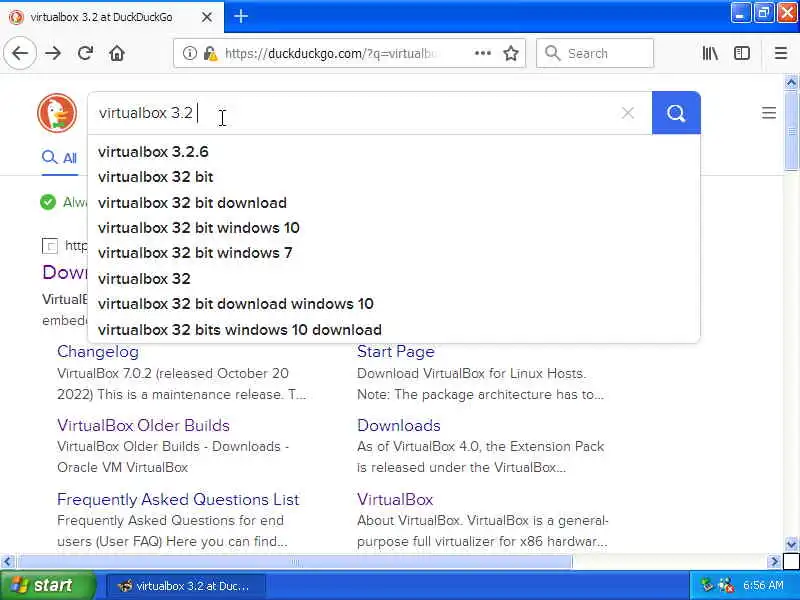Click the result favicon beside http
This screenshot has width=800, height=600.
click(x=50, y=246)
